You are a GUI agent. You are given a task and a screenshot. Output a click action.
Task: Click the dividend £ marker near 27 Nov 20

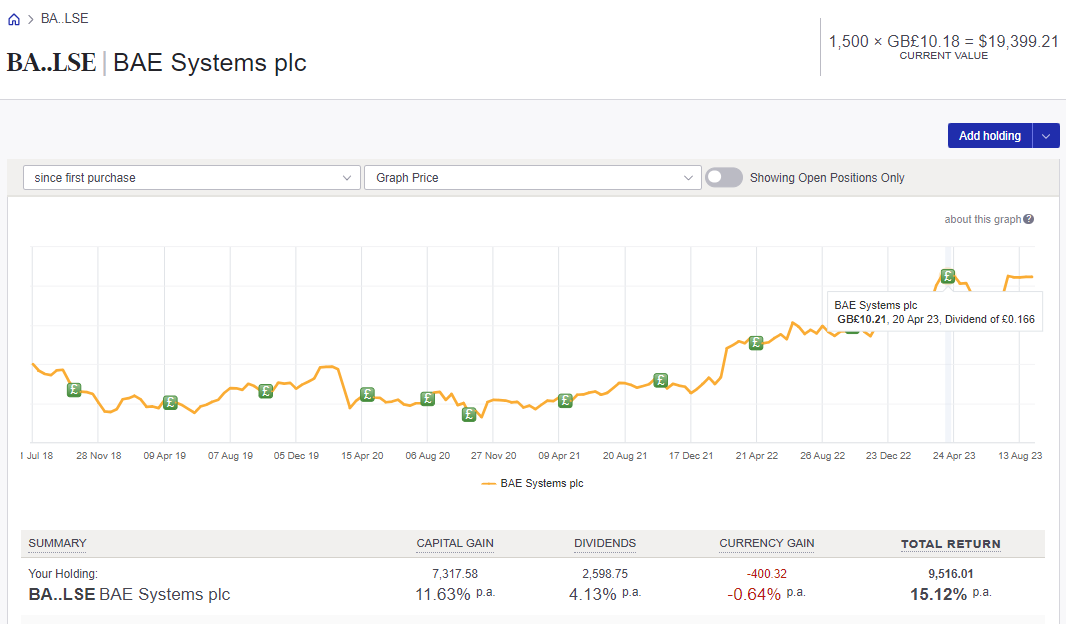click(x=469, y=412)
